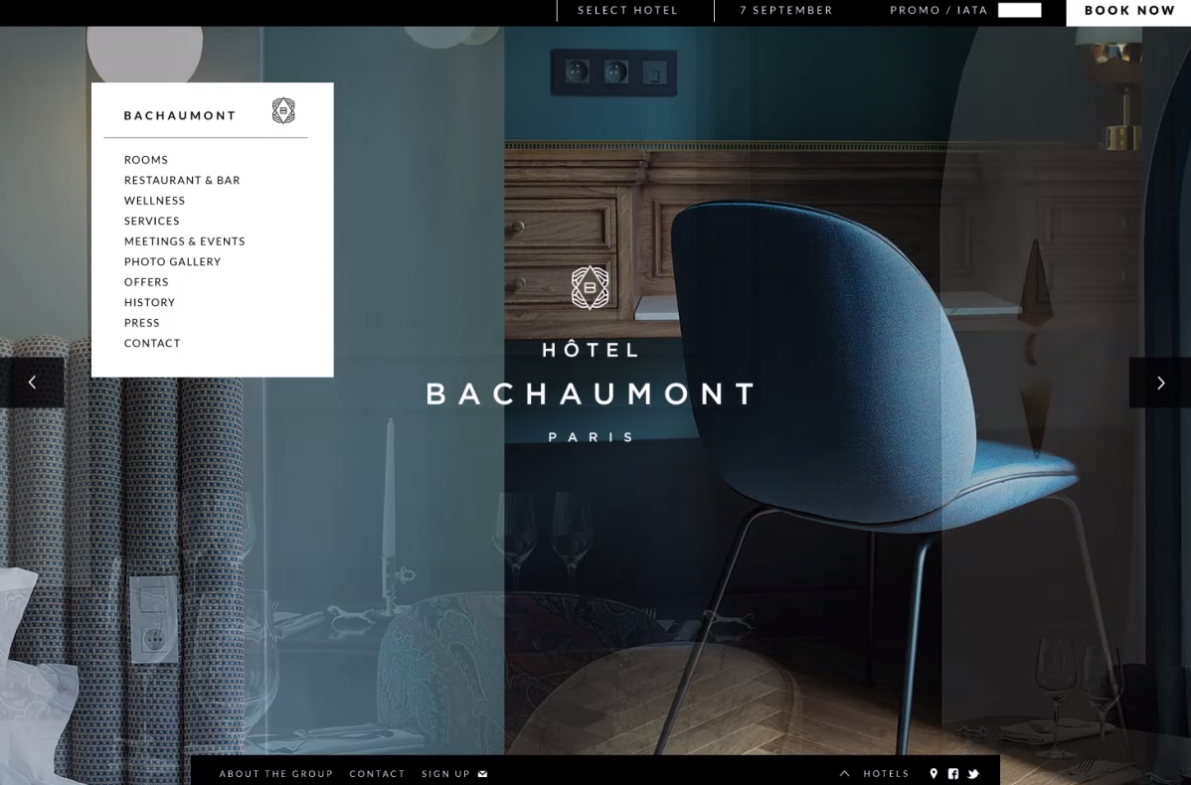The image size is (1191, 785).
Task: Open Meetings & Events section
Action: [184, 241]
